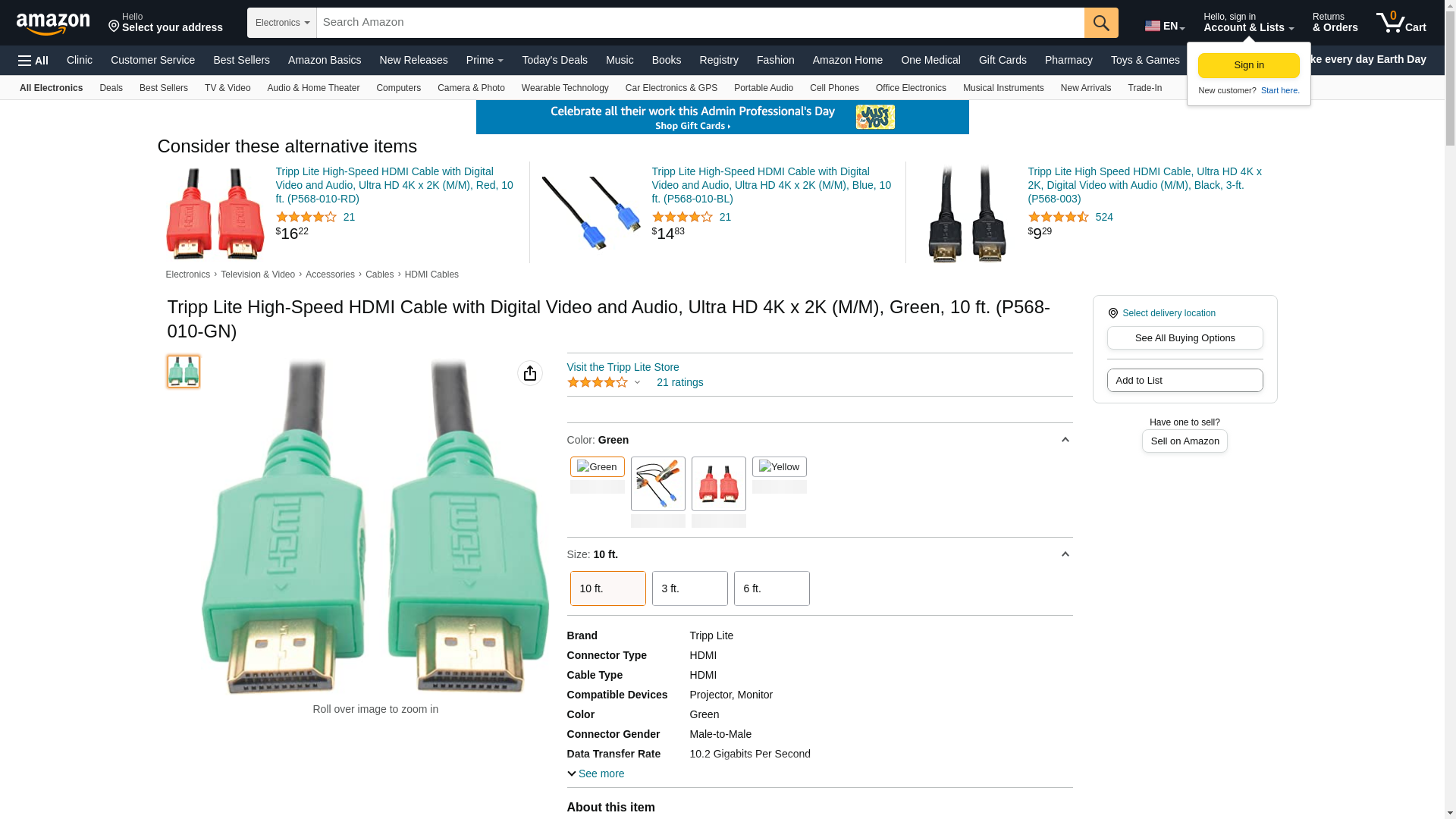Image resolution: width=1456 pixels, height=819 pixels.
Task: Select the 6 ft. size option
Action: (x=771, y=588)
